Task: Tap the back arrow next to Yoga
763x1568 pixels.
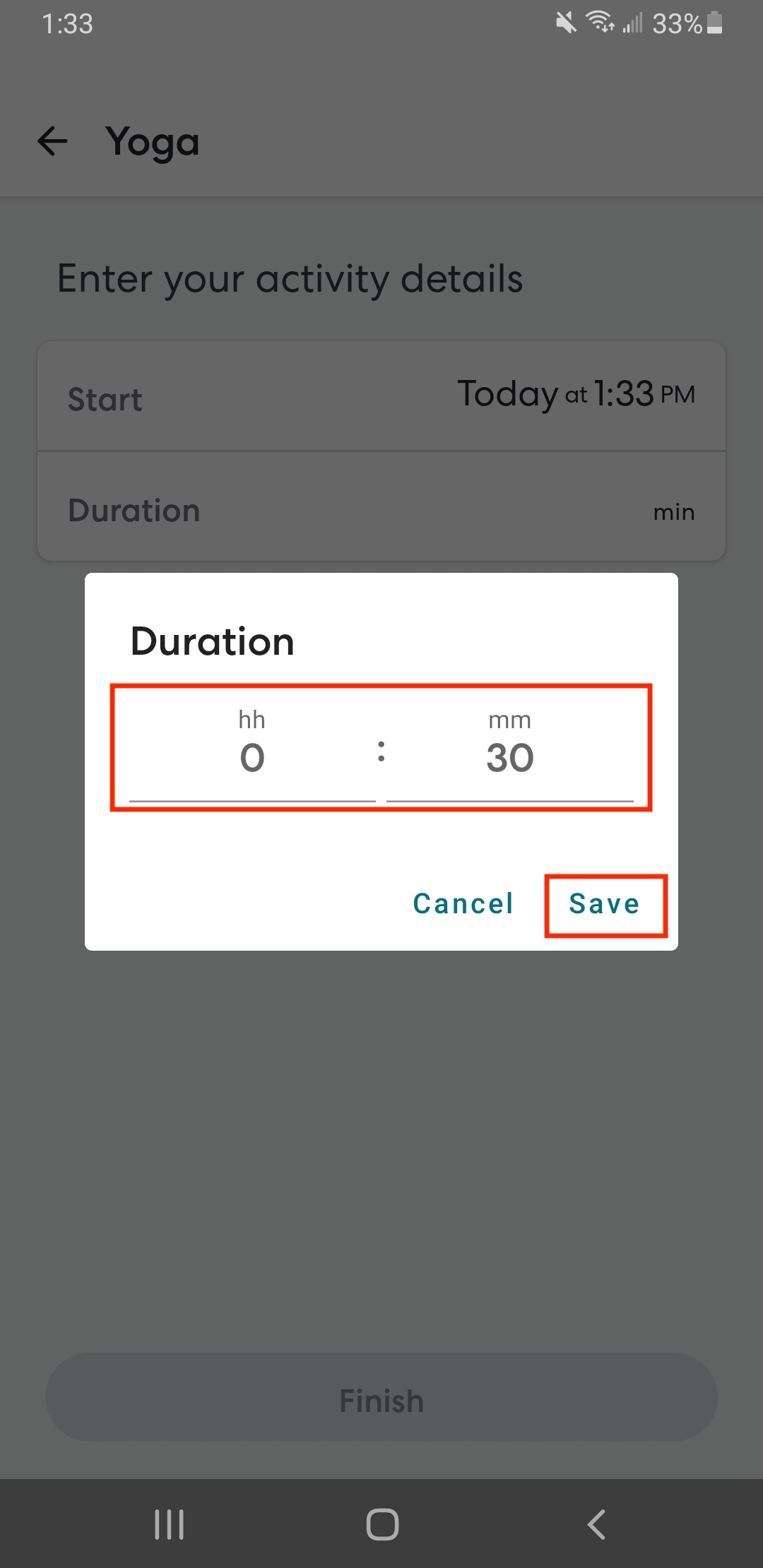Action: click(x=52, y=141)
